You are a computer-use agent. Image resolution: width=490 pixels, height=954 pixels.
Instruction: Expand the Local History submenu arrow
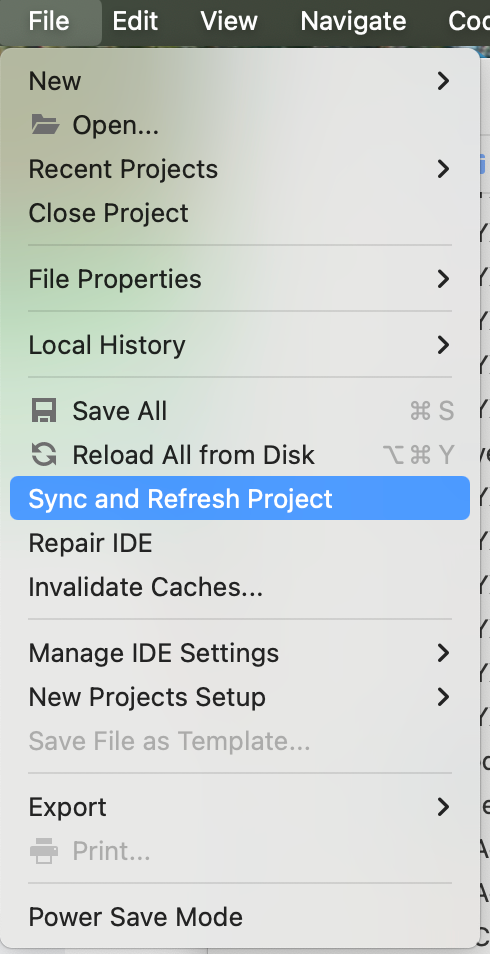point(443,346)
